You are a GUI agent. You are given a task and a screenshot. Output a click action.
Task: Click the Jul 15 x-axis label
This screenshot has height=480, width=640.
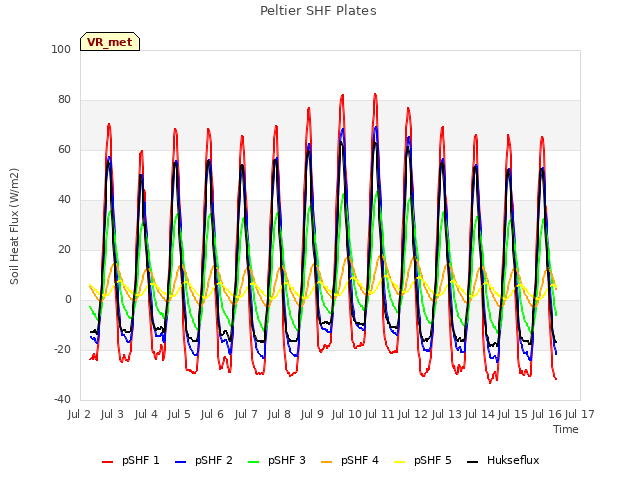[x=513, y=415]
